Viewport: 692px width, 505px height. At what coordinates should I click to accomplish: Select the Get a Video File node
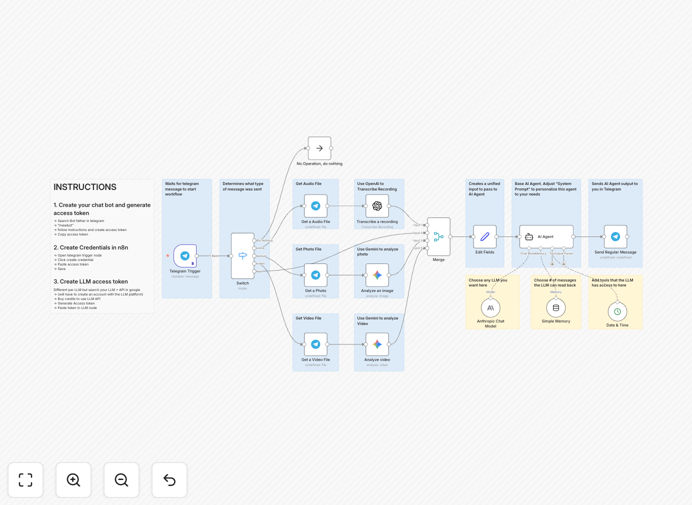click(316, 344)
